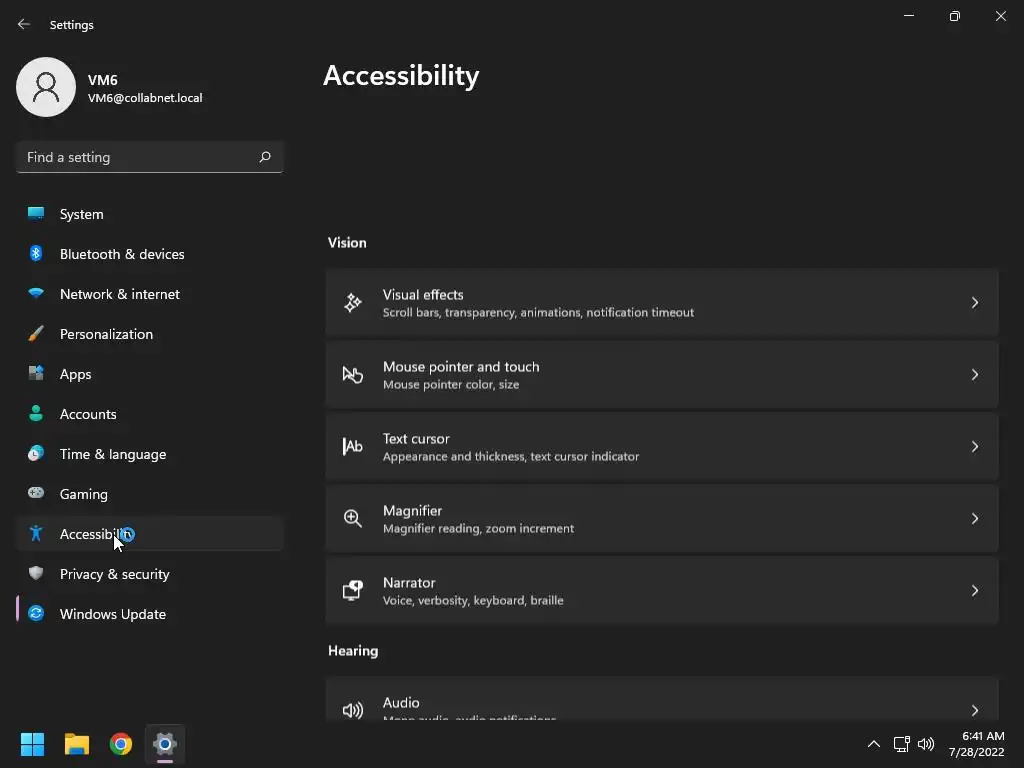Click the Audio speaker icon
Screen dimensions: 1024x768
tap(352, 710)
